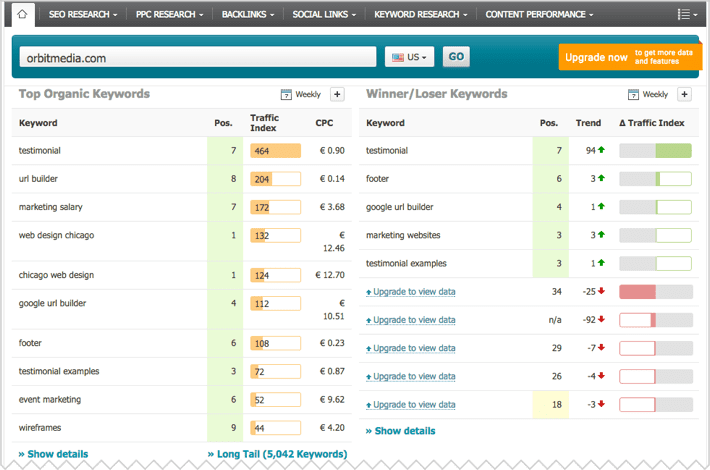The image size is (710, 470).
Task: Click red down arrow for -25 trend
Action: click(x=601, y=291)
